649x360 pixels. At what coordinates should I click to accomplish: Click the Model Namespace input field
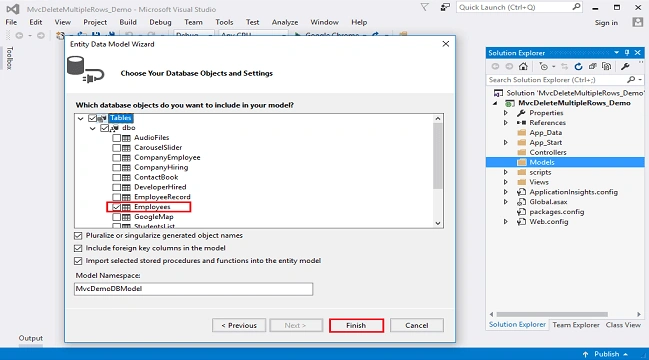click(193, 289)
